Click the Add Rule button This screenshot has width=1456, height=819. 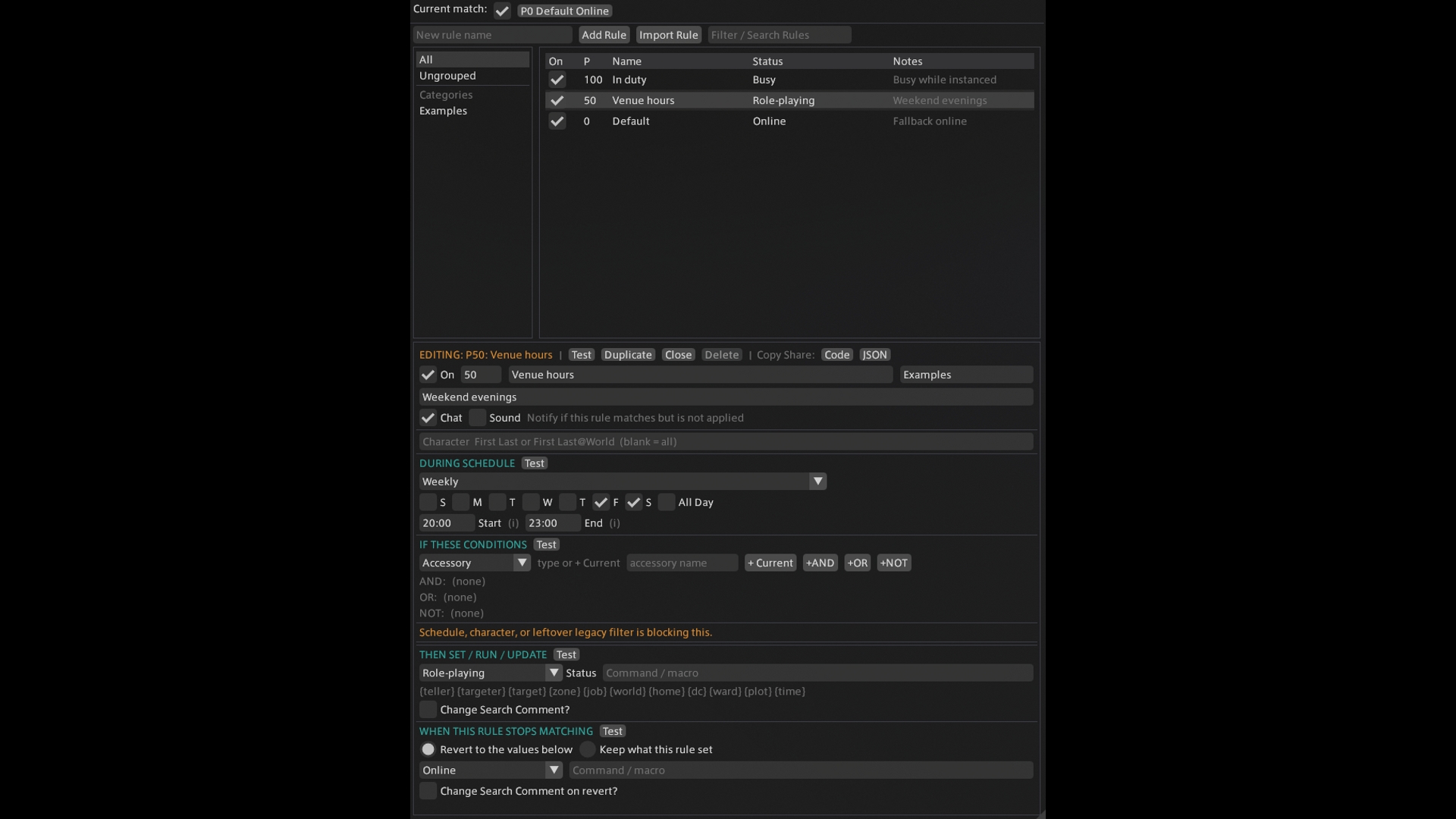pyautogui.click(x=604, y=35)
